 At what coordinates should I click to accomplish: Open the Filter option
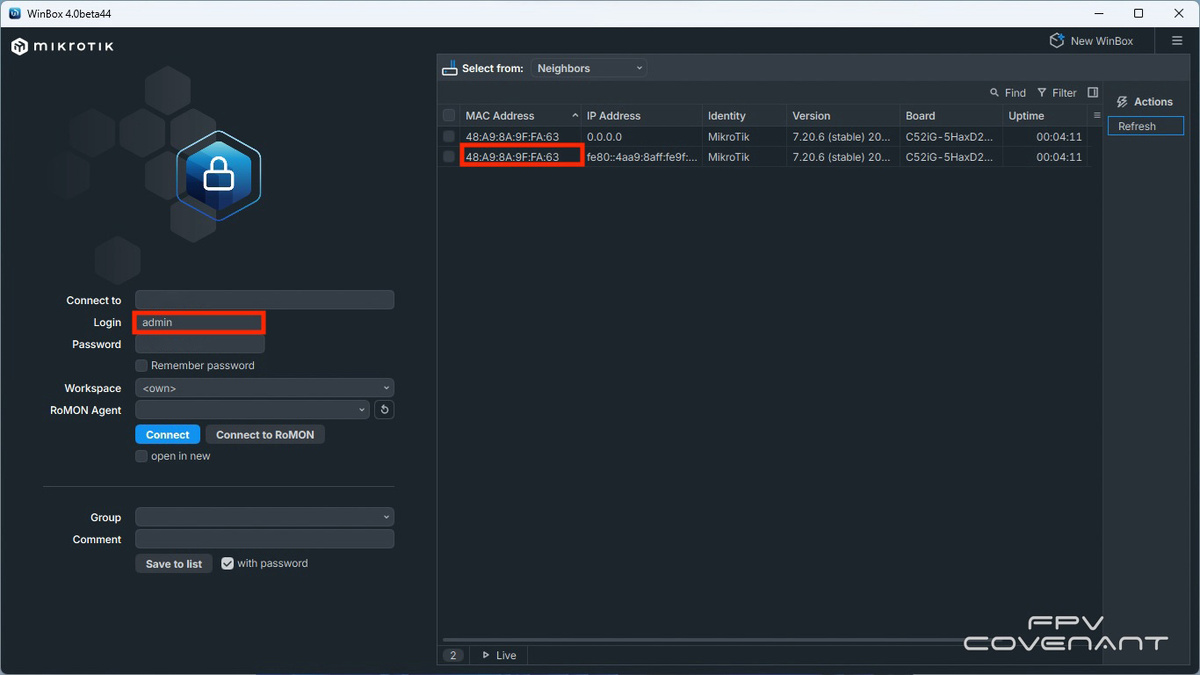[x=1057, y=93]
